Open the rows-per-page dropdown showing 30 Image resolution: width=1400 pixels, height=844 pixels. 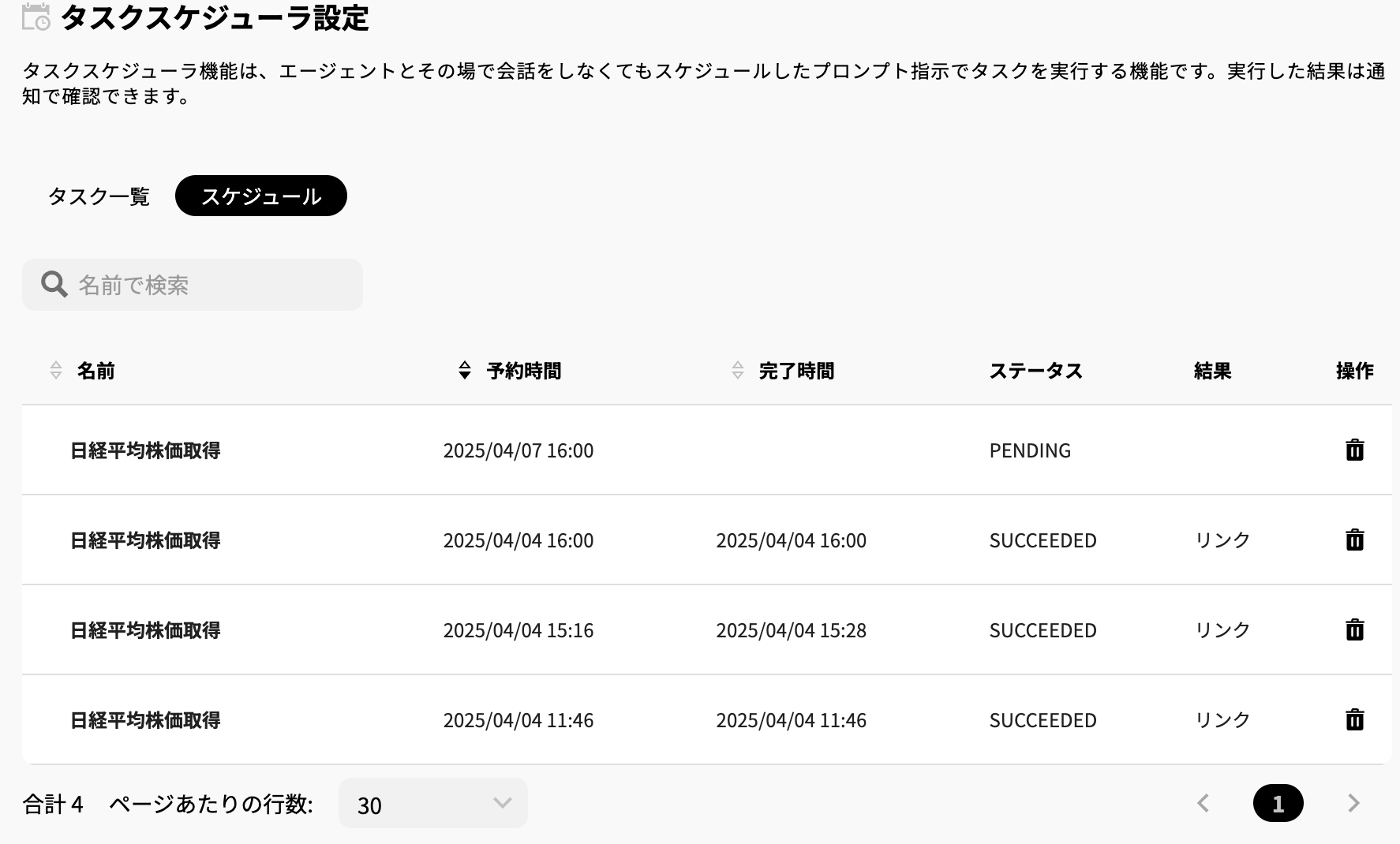coord(432,803)
